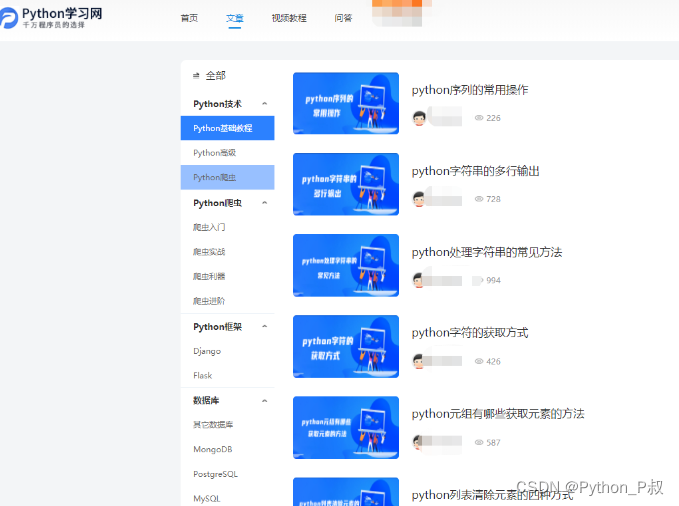
Task: Click the author avatar under python处理字符串的常见方法
Action: 419,280
